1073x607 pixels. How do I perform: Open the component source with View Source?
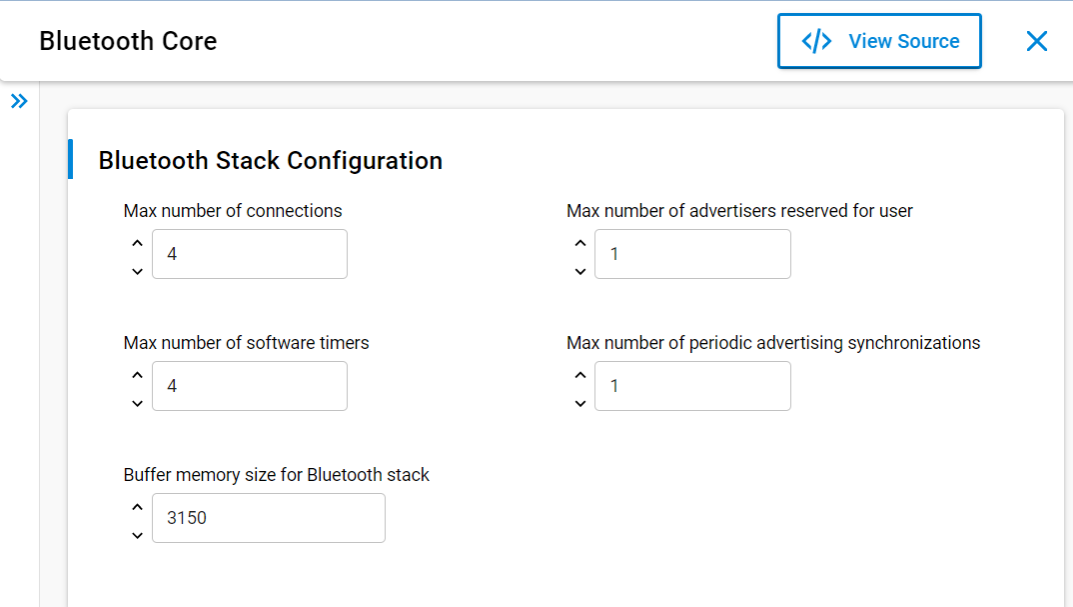point(879,41)
